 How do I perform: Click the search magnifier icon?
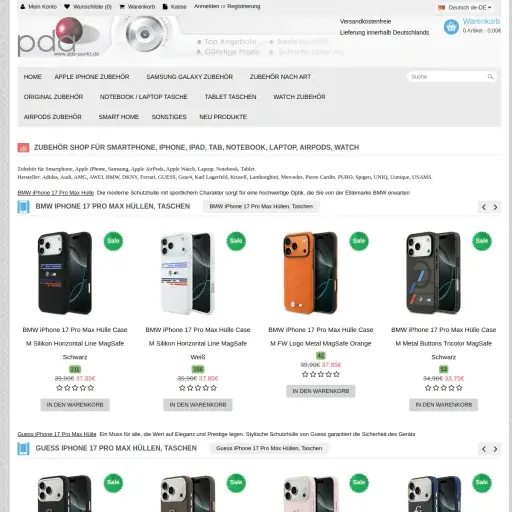[x=490, y=77]
